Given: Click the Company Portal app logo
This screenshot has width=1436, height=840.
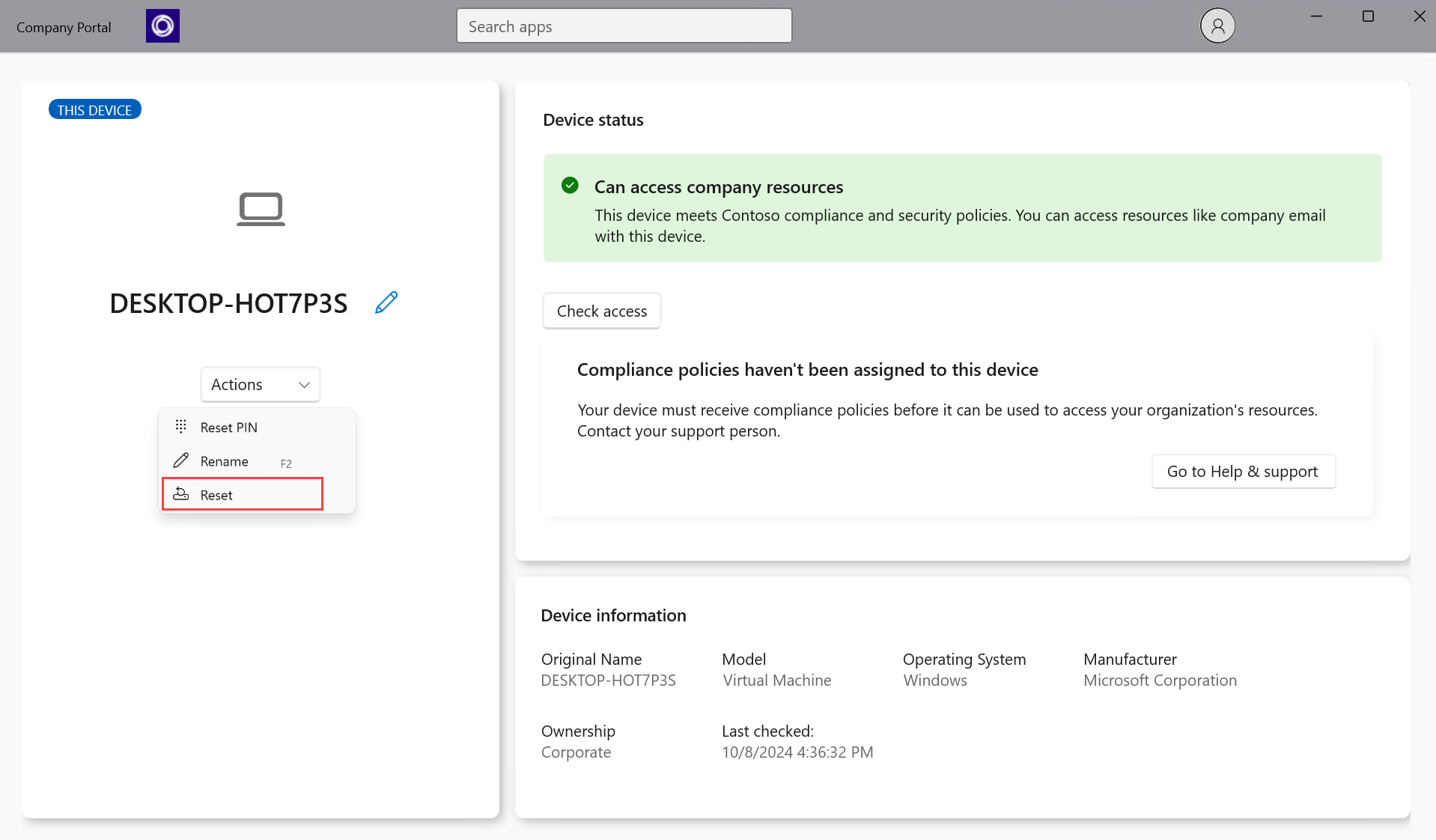Looking at the screenshot, I should (162, 25).
